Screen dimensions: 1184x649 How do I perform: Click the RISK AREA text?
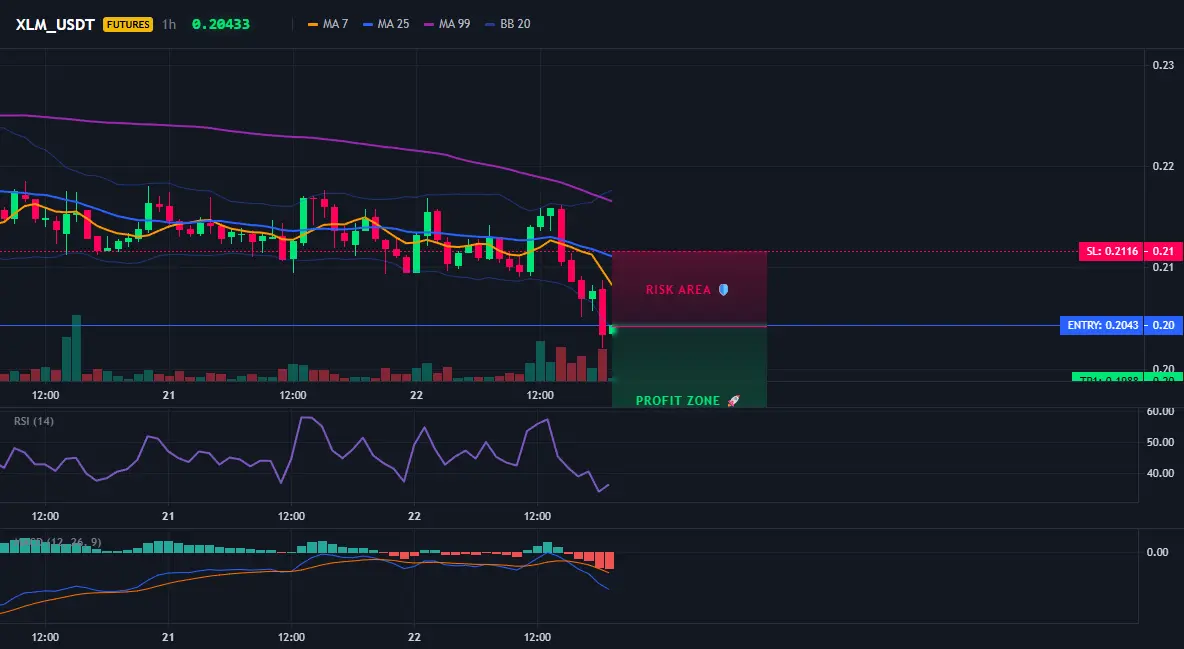pyautogui.click(x=678, y=289)
